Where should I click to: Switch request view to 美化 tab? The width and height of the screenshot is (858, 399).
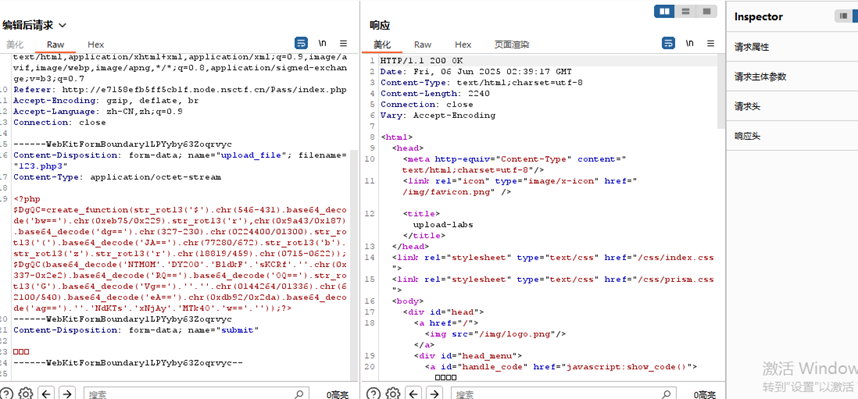[x=15, y=44]
